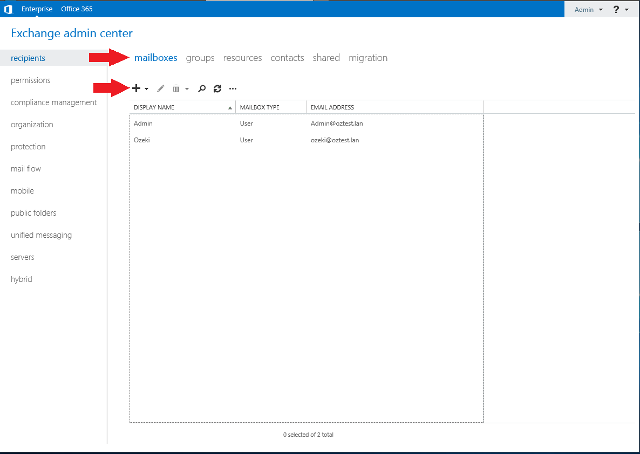
Task: Open the more options ellipsis
Action: (233, 89)
